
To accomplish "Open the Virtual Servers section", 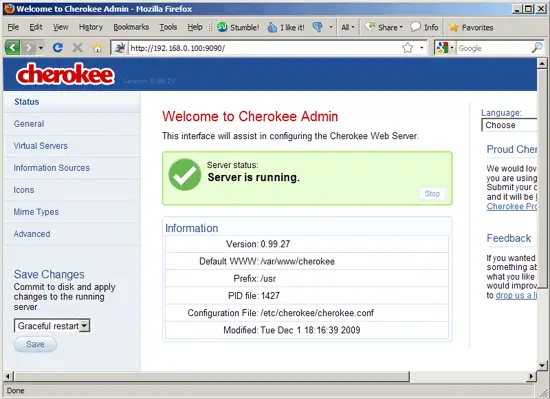I will [72, 146].
